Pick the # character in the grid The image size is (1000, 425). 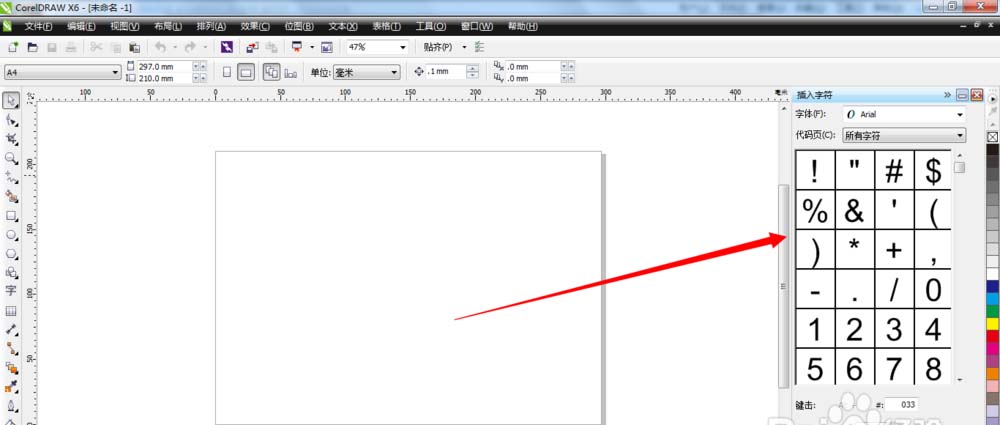coord(894,170)
